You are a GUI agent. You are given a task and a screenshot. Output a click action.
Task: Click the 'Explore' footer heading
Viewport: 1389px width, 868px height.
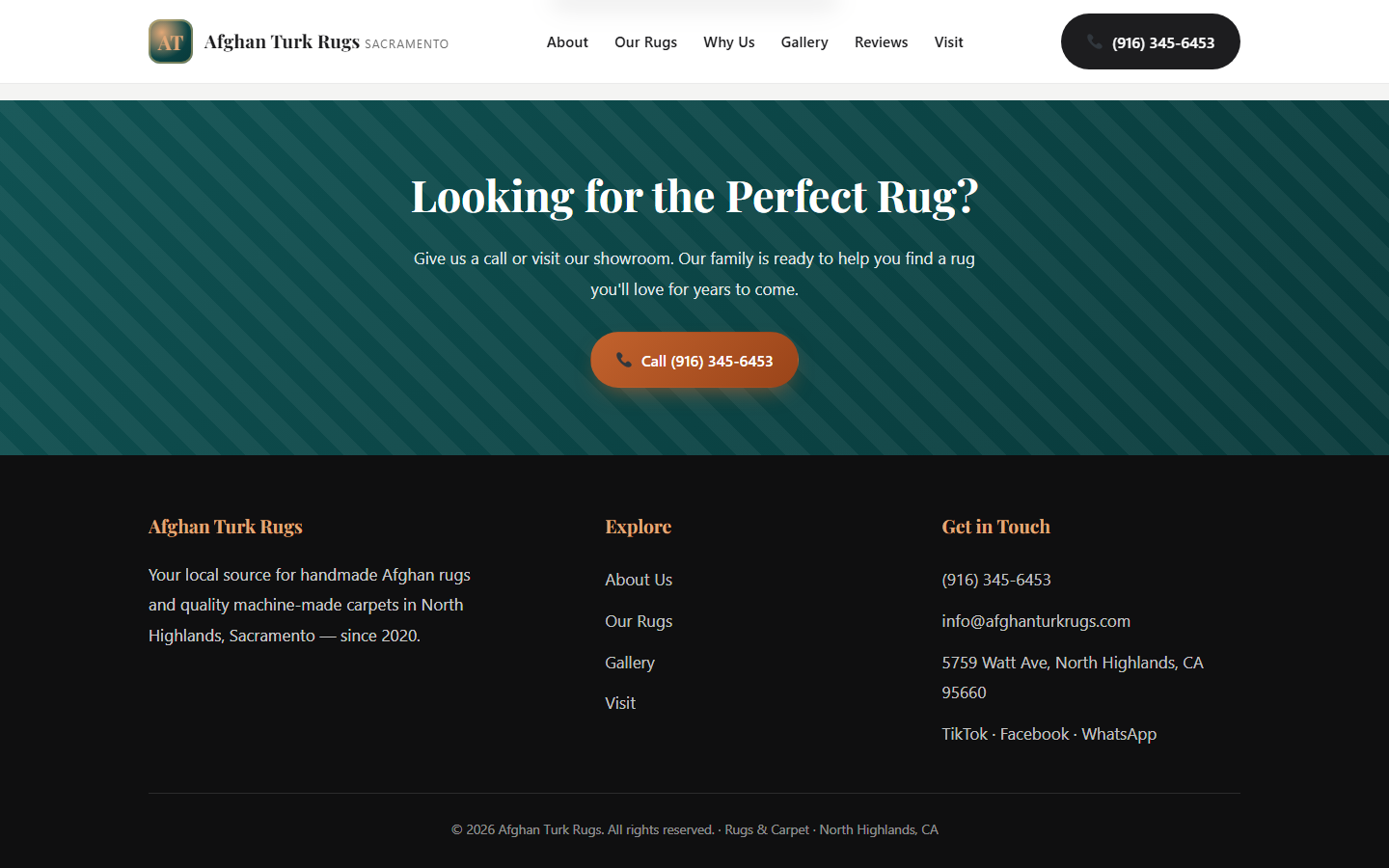point(638,527)
